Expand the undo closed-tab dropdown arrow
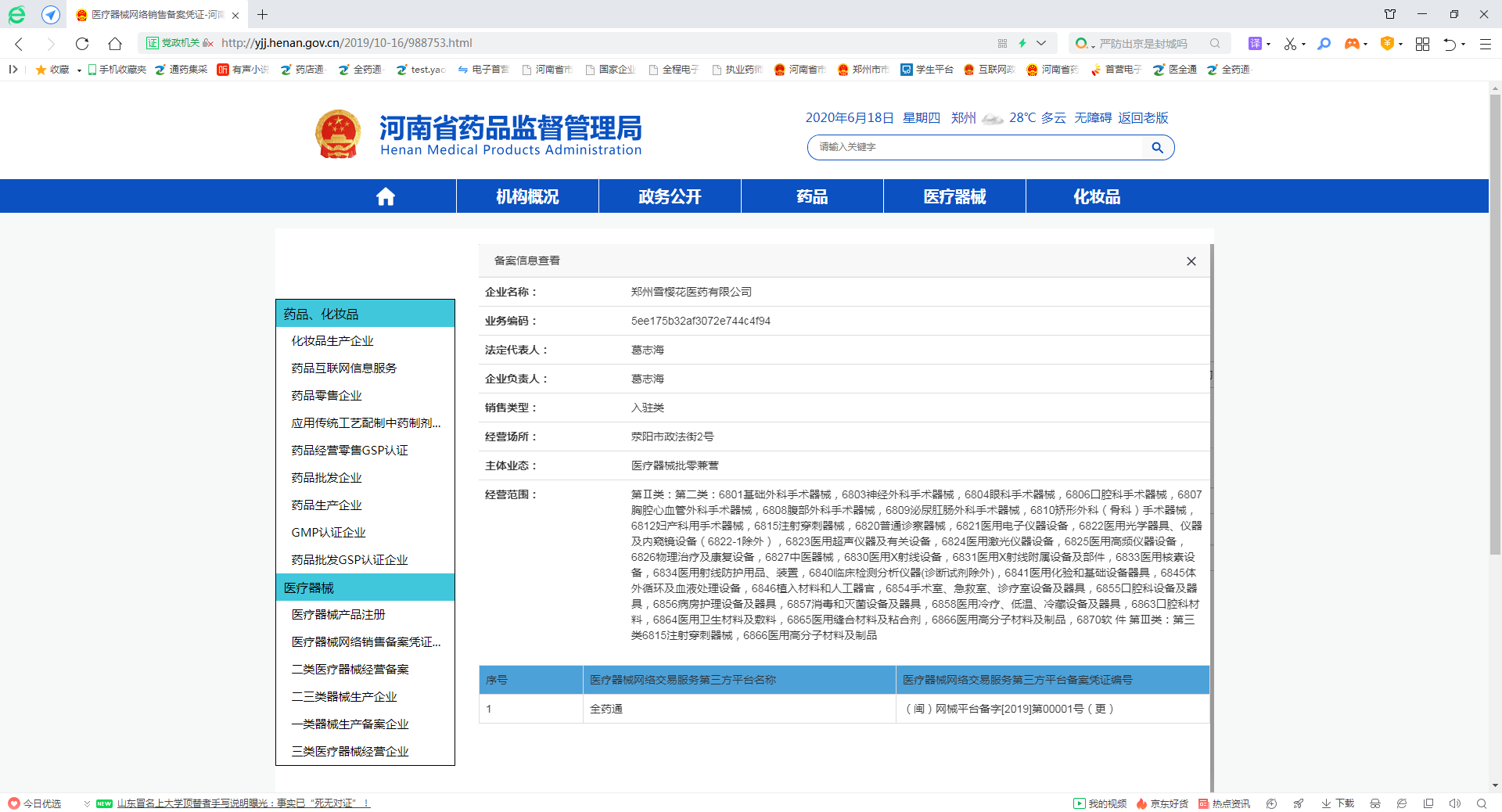 click(1464, 44)
